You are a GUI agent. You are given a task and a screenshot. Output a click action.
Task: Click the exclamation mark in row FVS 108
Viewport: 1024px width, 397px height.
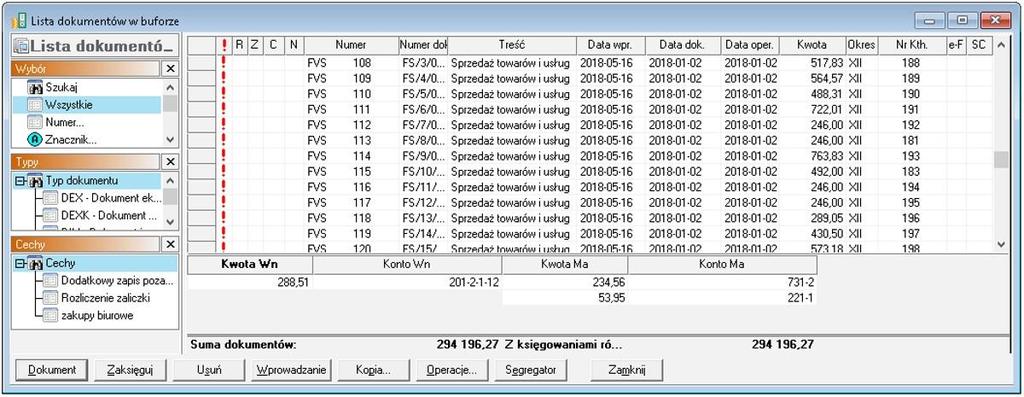(224, 63)
